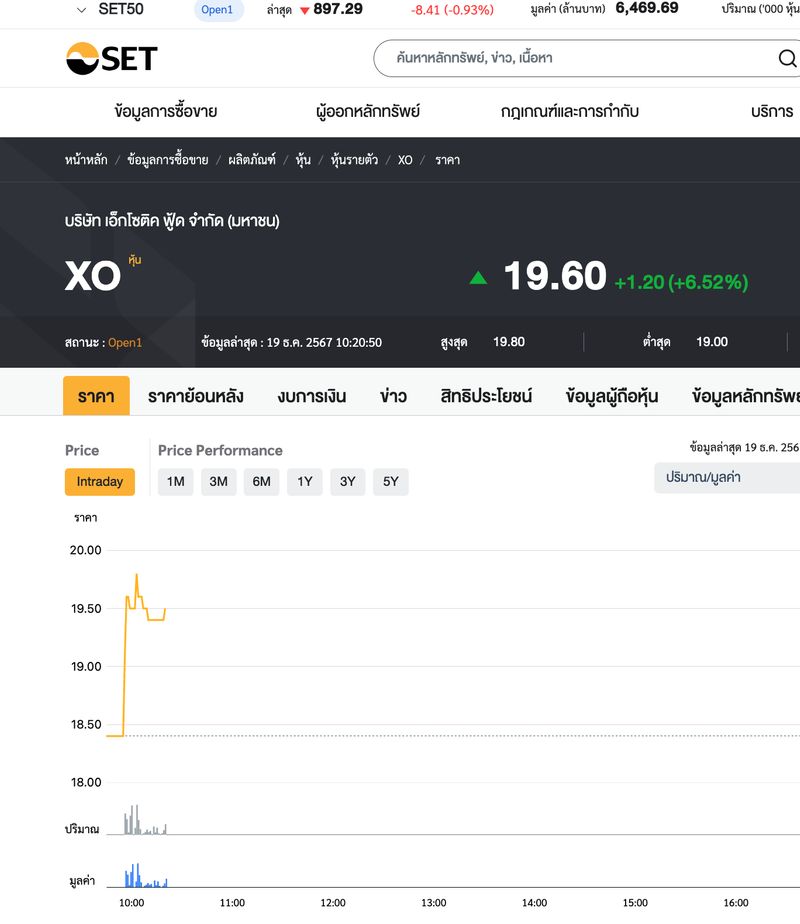Select the 6M price performance range
The width and height of the screenshot is (800, 924).
[261, 482]
